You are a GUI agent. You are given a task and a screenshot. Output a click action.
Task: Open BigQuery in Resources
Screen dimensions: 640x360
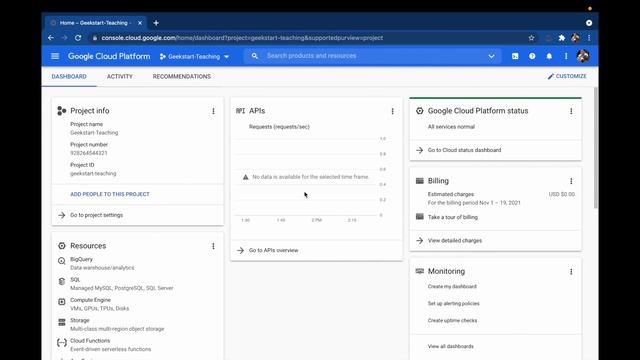(81, 259)
